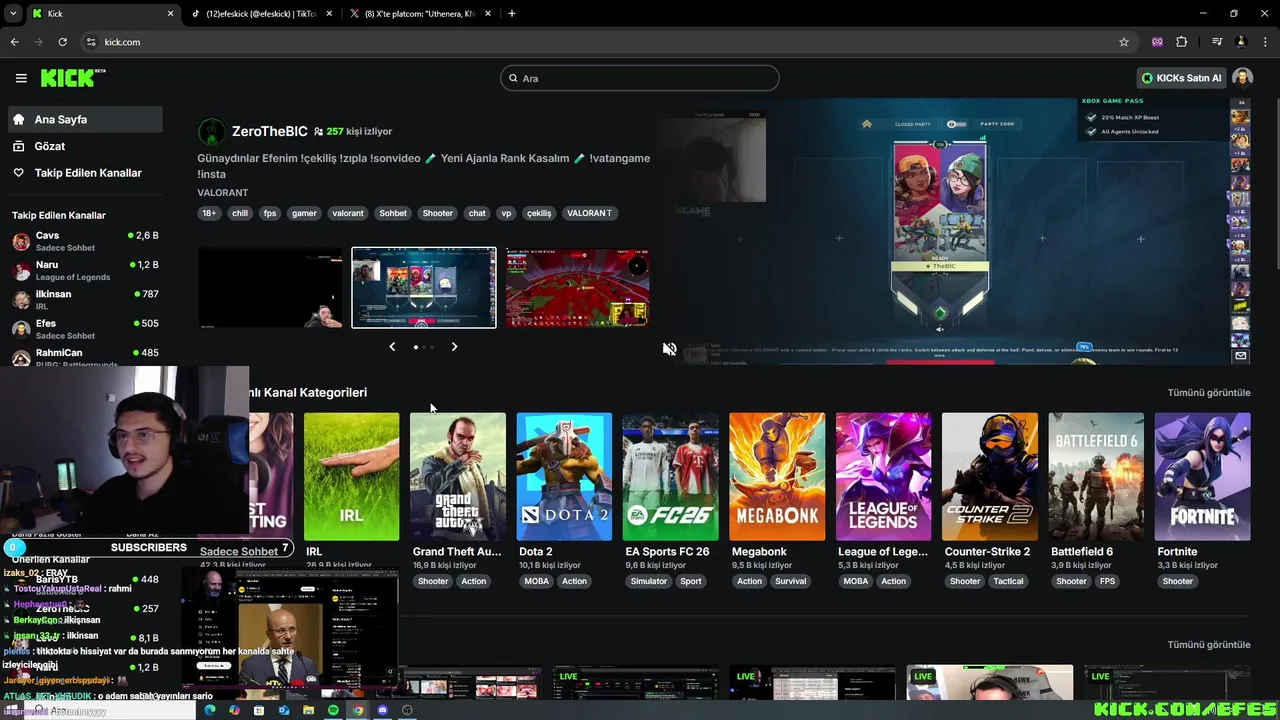Open the Fortnite category card
Screen dimensions: 1280x720
1202,477
